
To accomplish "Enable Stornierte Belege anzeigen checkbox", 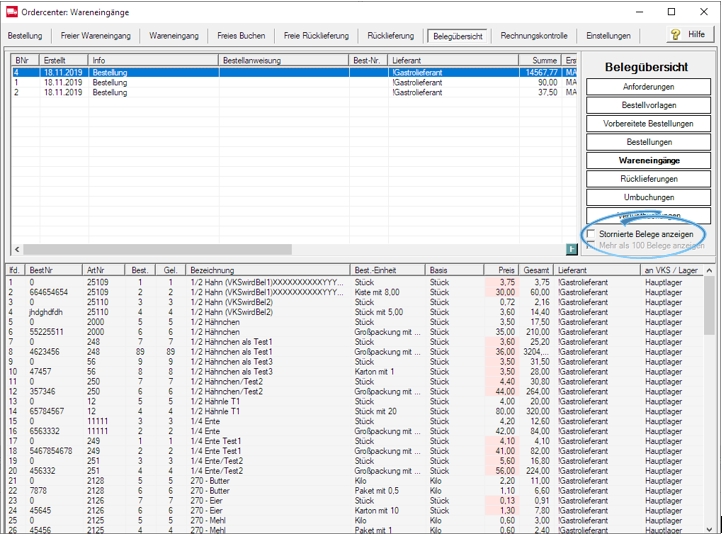I will [x=591, y=234].
